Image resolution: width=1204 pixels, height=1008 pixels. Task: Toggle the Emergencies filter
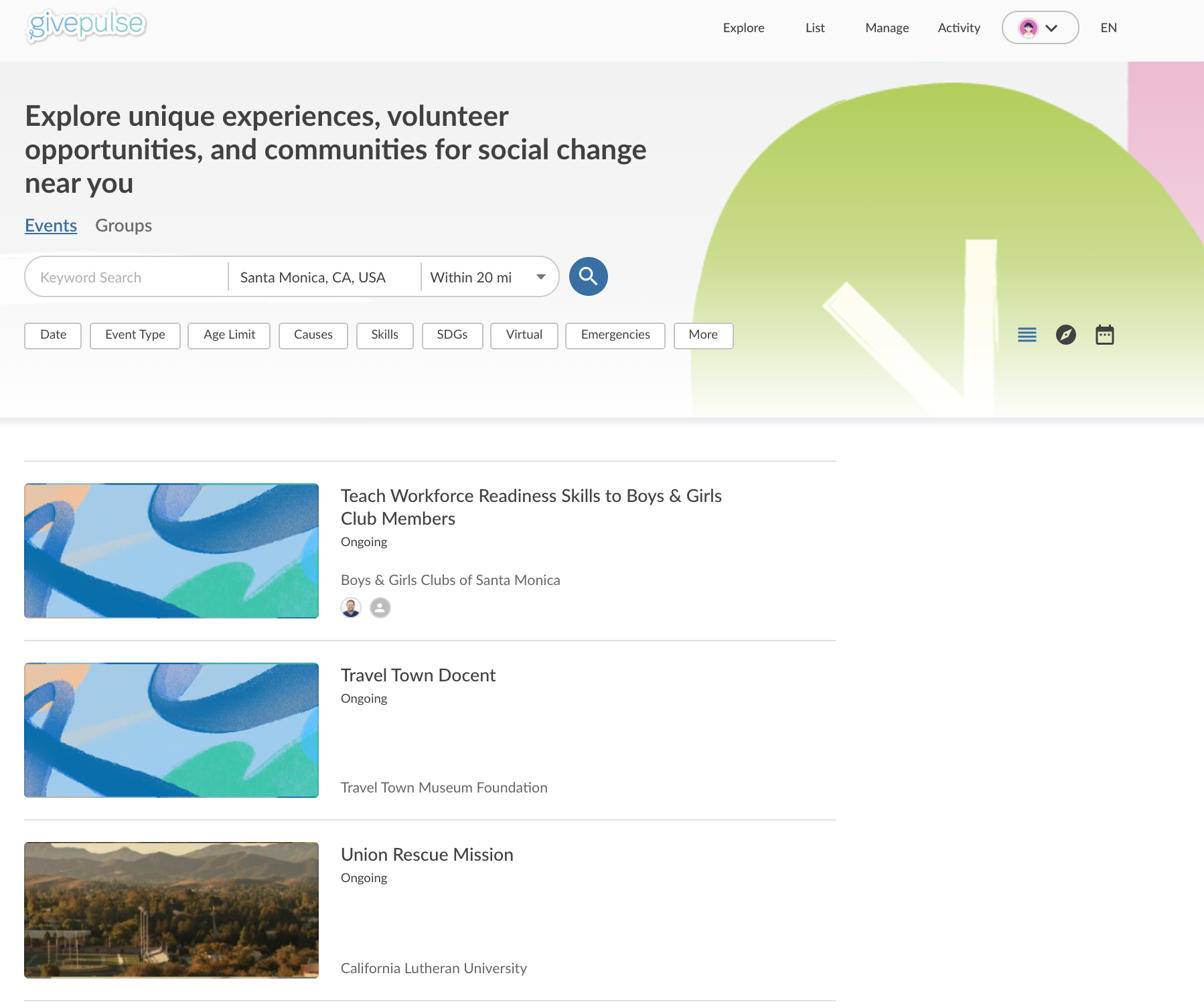pyautogui.click(x=615, y=335)
